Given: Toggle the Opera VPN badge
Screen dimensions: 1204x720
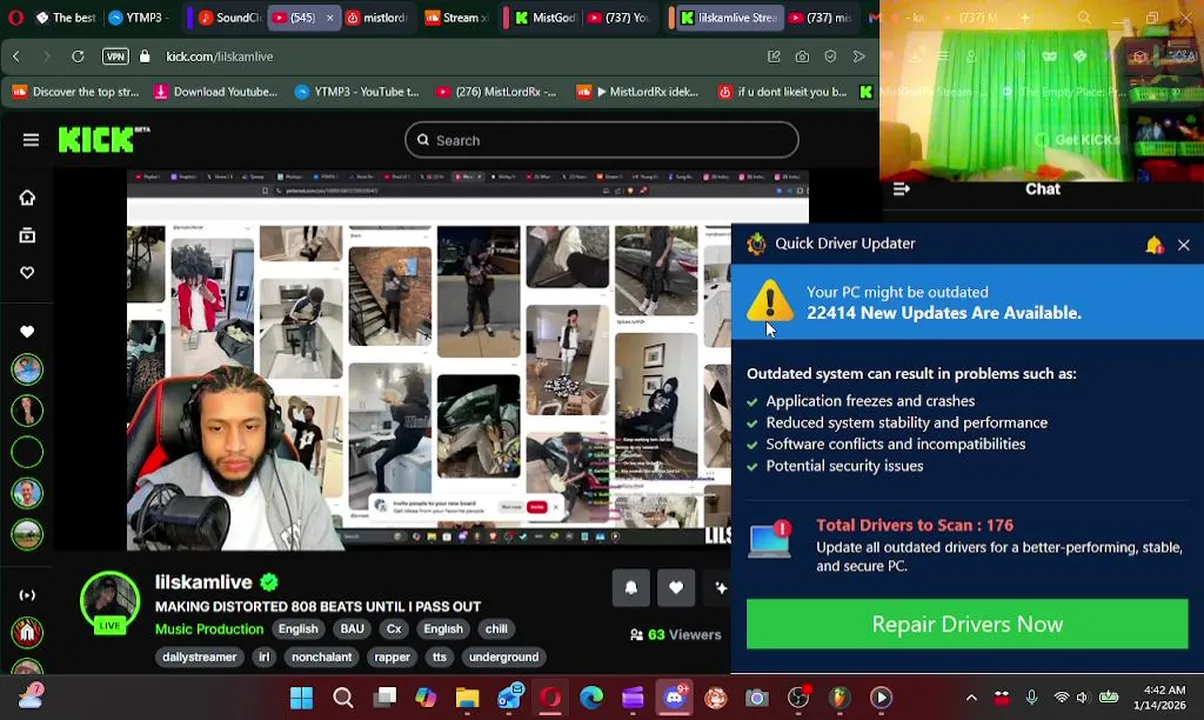Looking at the screenshot, I should pyautogui.click(x=116, y=57).
